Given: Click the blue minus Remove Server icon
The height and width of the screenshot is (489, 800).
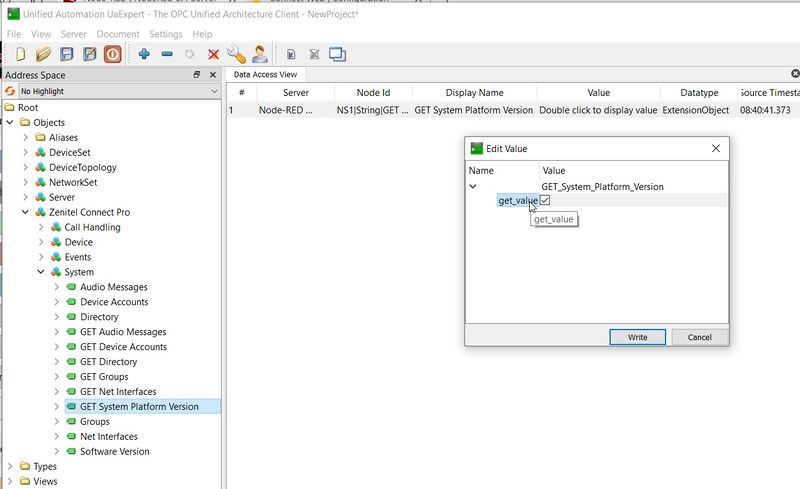Looking at the screenshot, I should tap(167, 54).
